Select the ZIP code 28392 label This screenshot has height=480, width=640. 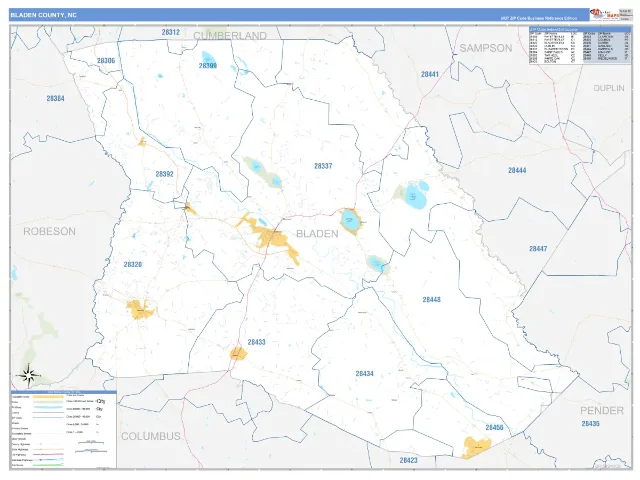(x=164, y=174)
